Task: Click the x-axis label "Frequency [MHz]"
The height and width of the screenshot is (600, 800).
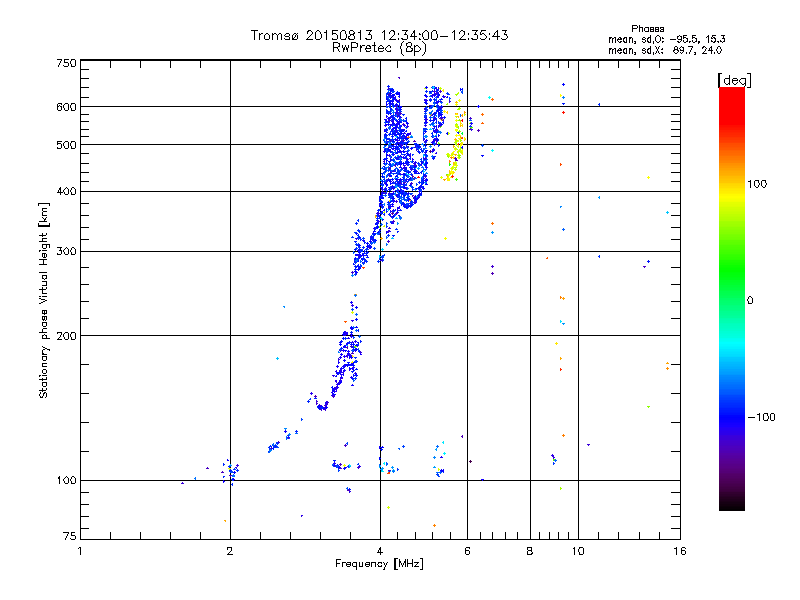Action: pyautogui.click(x=379, y=564)
